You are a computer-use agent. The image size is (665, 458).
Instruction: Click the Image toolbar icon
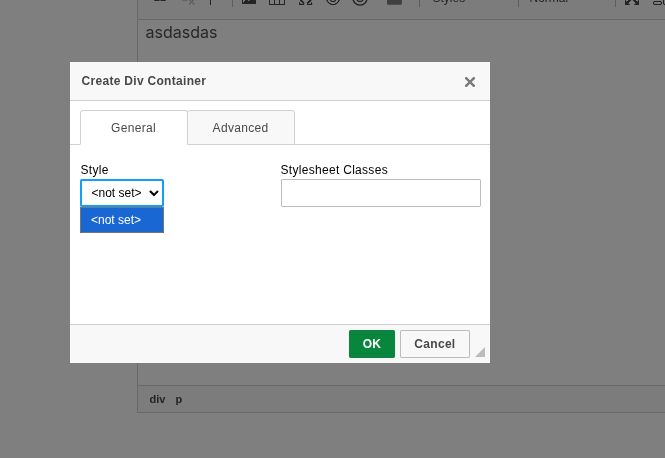click(249, 2)
